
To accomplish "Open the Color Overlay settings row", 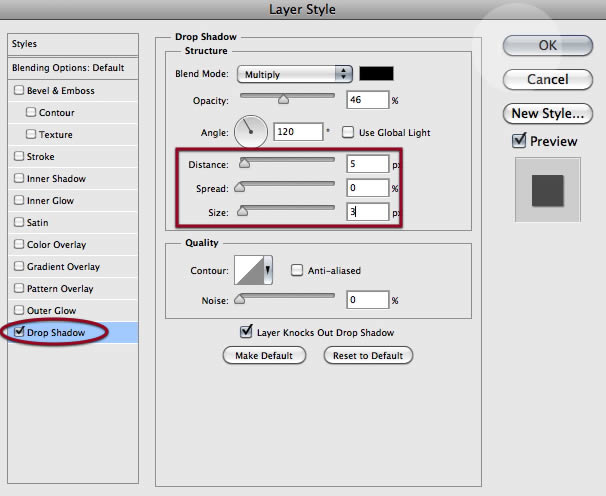I will (73, 245).
